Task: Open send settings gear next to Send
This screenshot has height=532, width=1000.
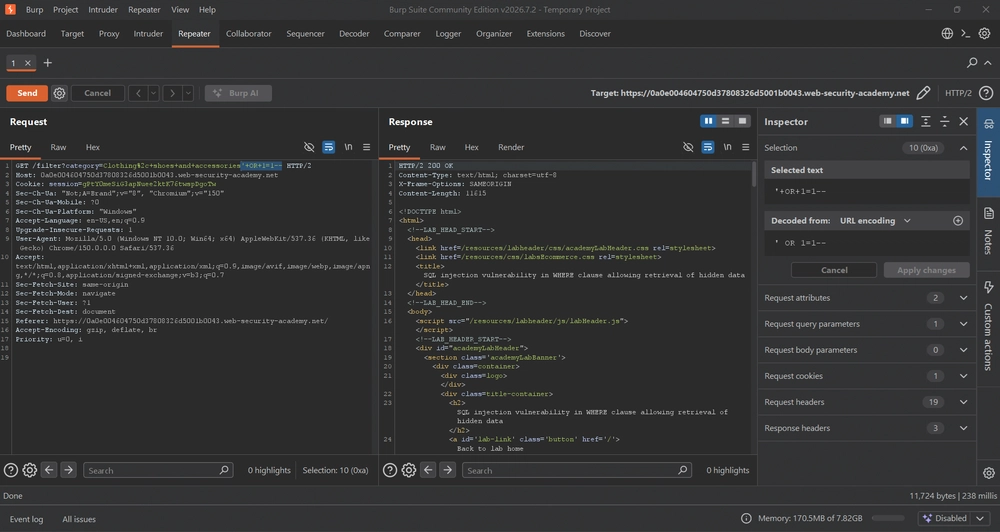Action: pos(59,93)
